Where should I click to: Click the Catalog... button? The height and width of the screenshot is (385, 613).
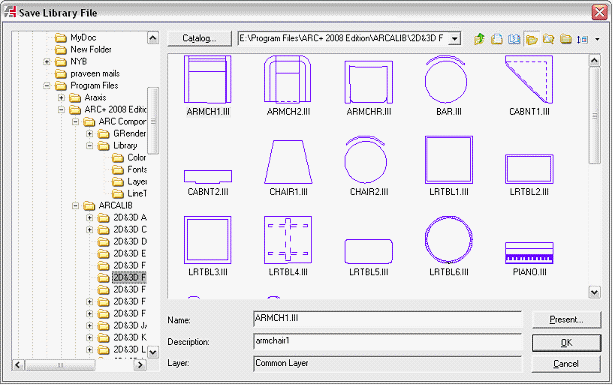pyautogui.click(x=199, y=39)
